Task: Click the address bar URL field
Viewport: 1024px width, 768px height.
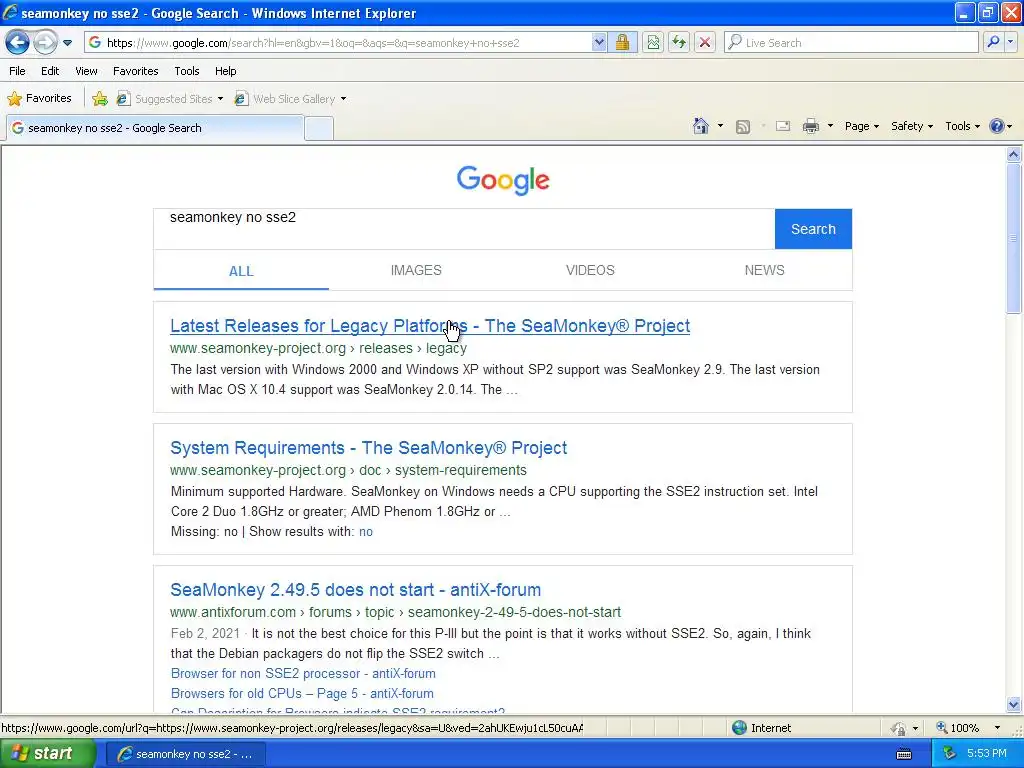Action: pos(338,43)
